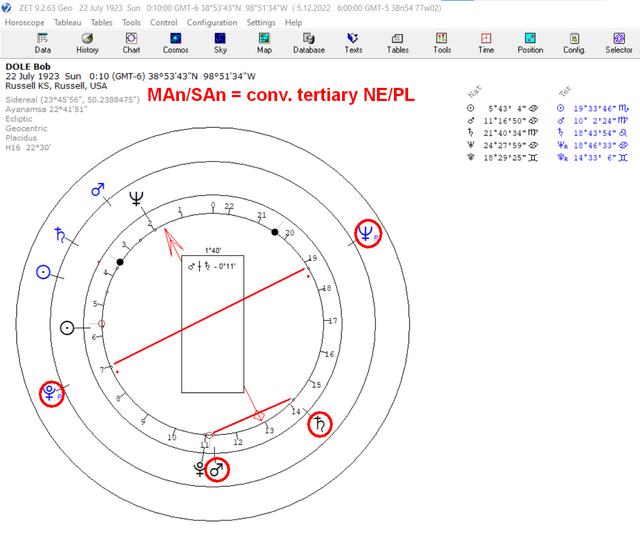Open the Sky view icon
Image resolution: width=640 pixels, height=547 pixels.
tap(220, 44)
